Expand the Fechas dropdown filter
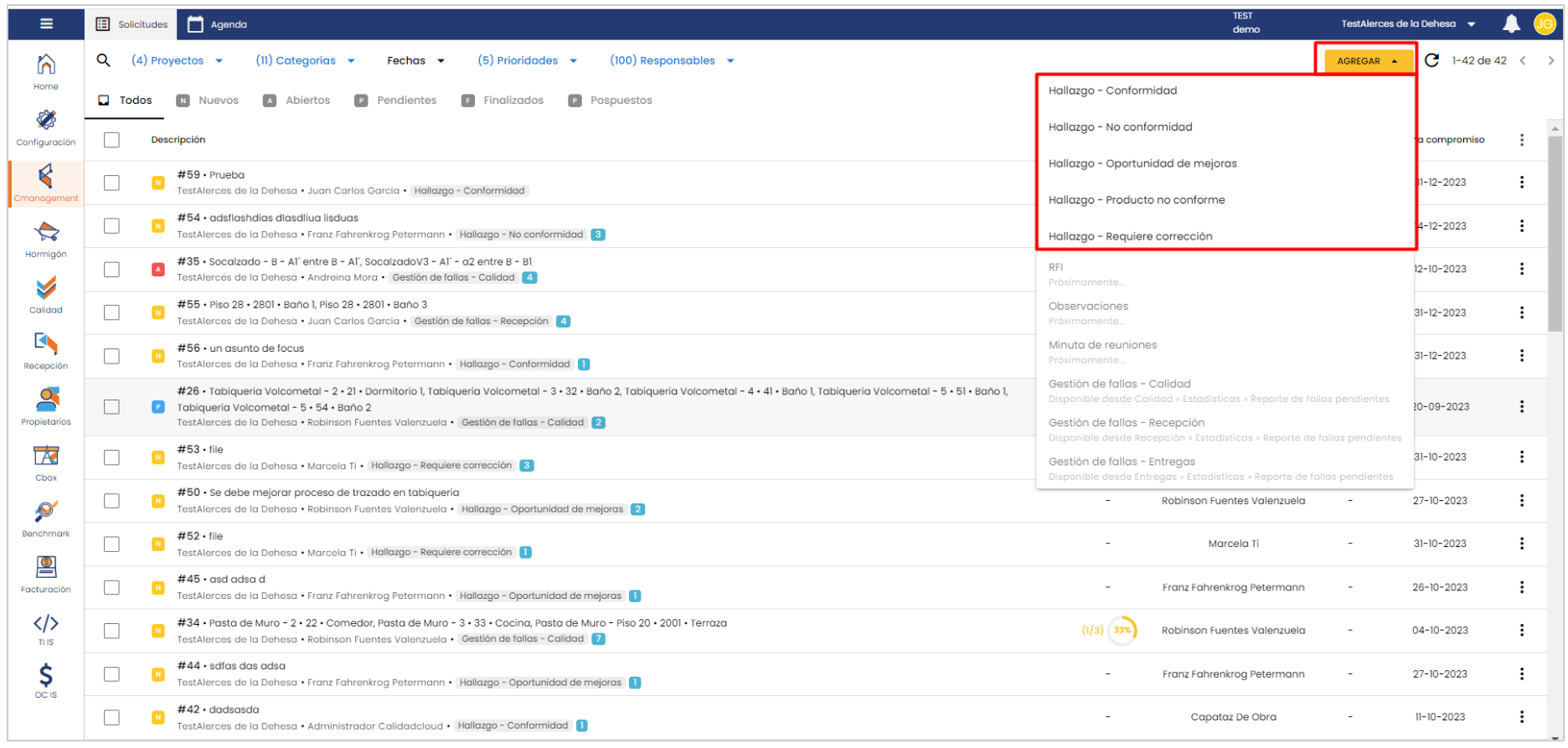The width and height of the screenshot is (1568, 748). point(415,60)
